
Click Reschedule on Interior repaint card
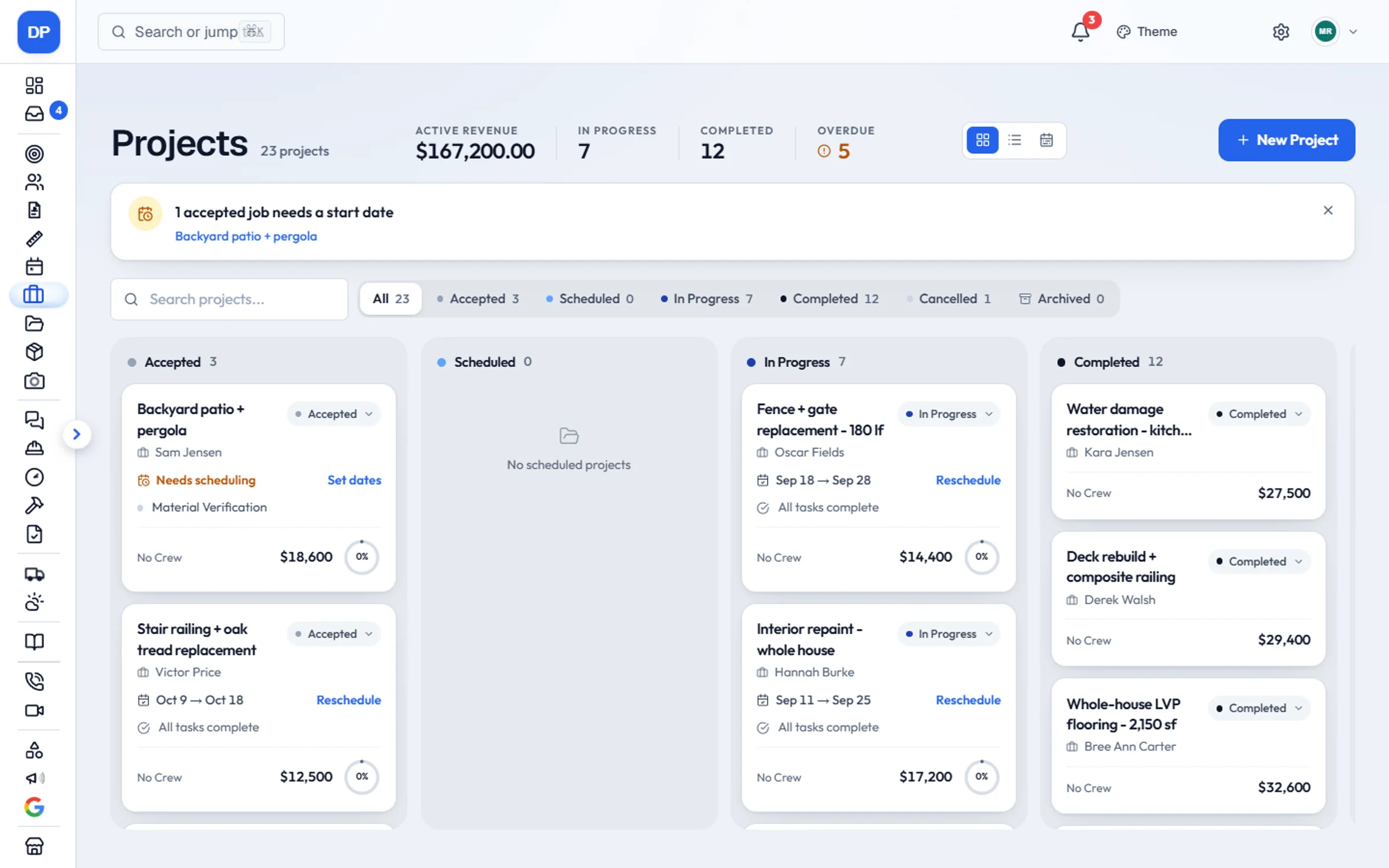[968, 700]
